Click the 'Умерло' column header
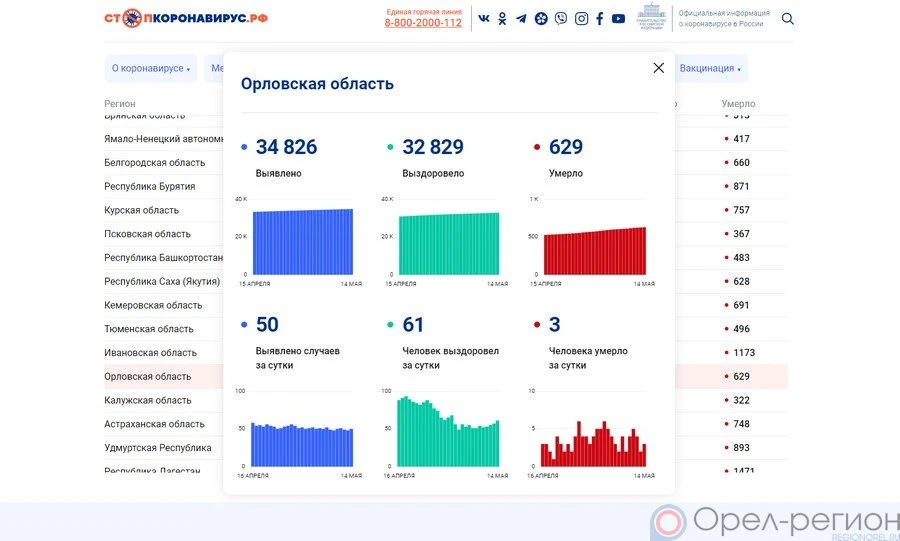 [x=738, y=104]
